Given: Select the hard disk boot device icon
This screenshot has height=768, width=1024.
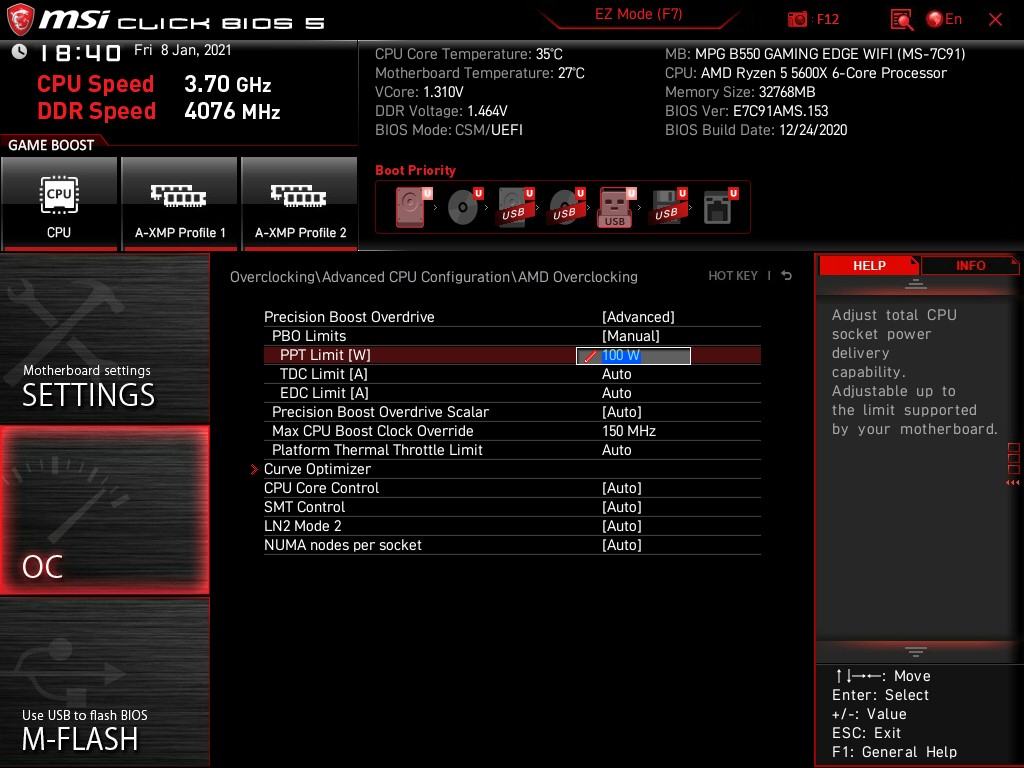Looking at the screenshot, I should (x=413, y=207).
